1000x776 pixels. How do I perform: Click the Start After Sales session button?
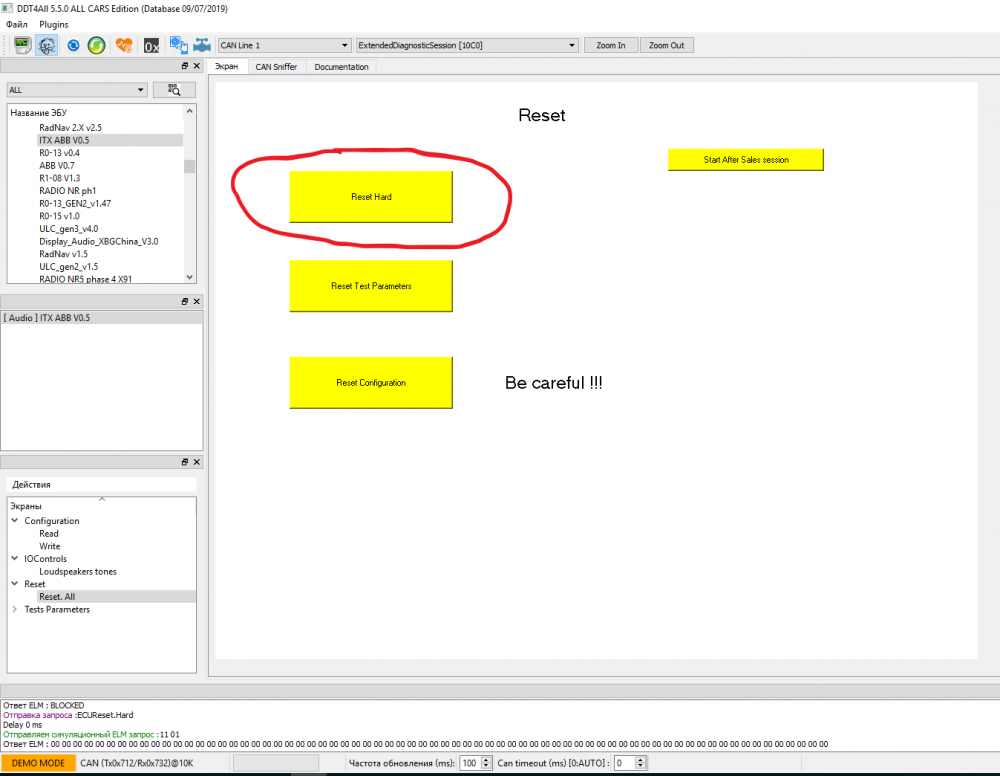746,159
